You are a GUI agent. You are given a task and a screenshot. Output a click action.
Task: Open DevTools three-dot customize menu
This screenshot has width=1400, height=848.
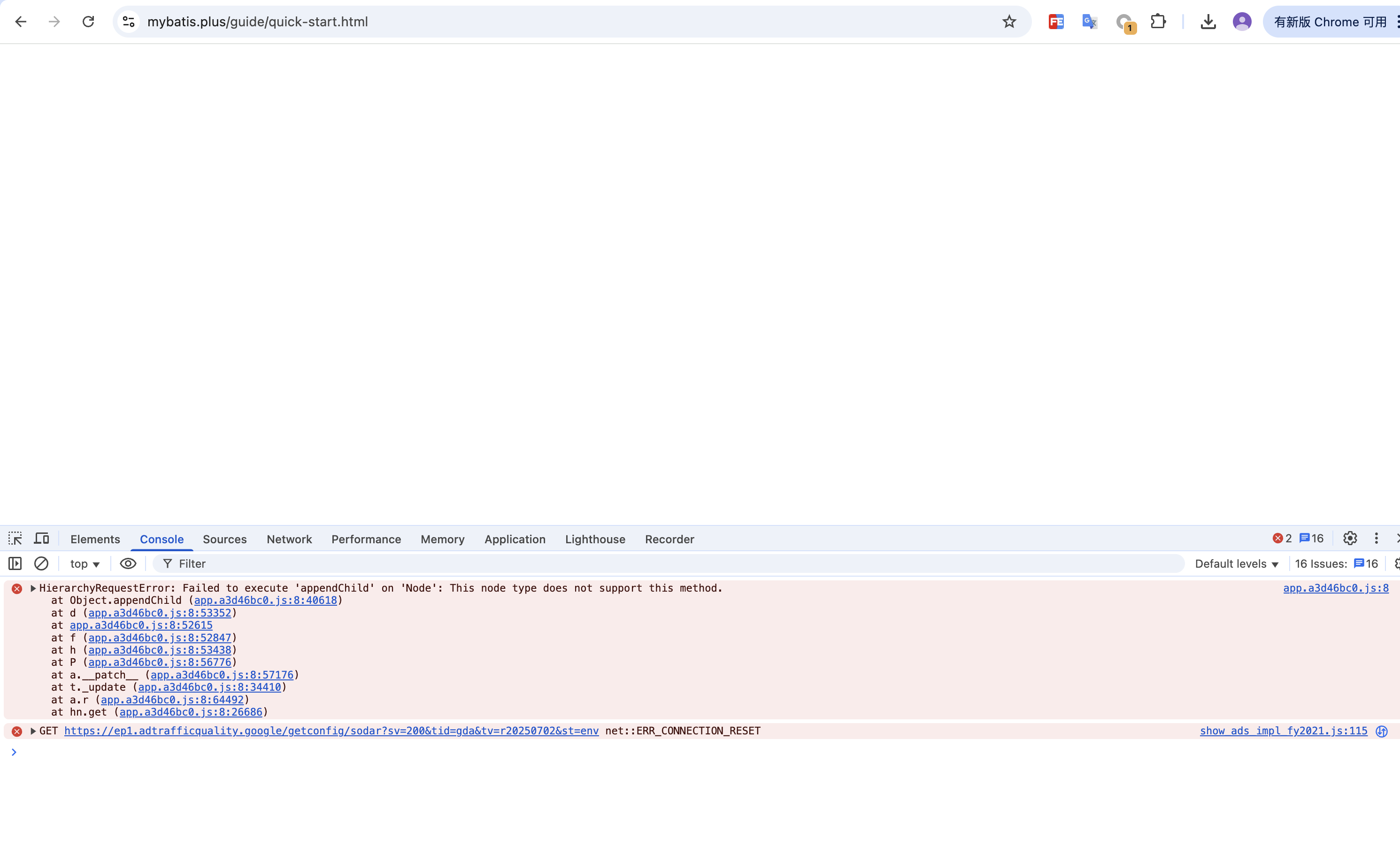(1376, 538)
